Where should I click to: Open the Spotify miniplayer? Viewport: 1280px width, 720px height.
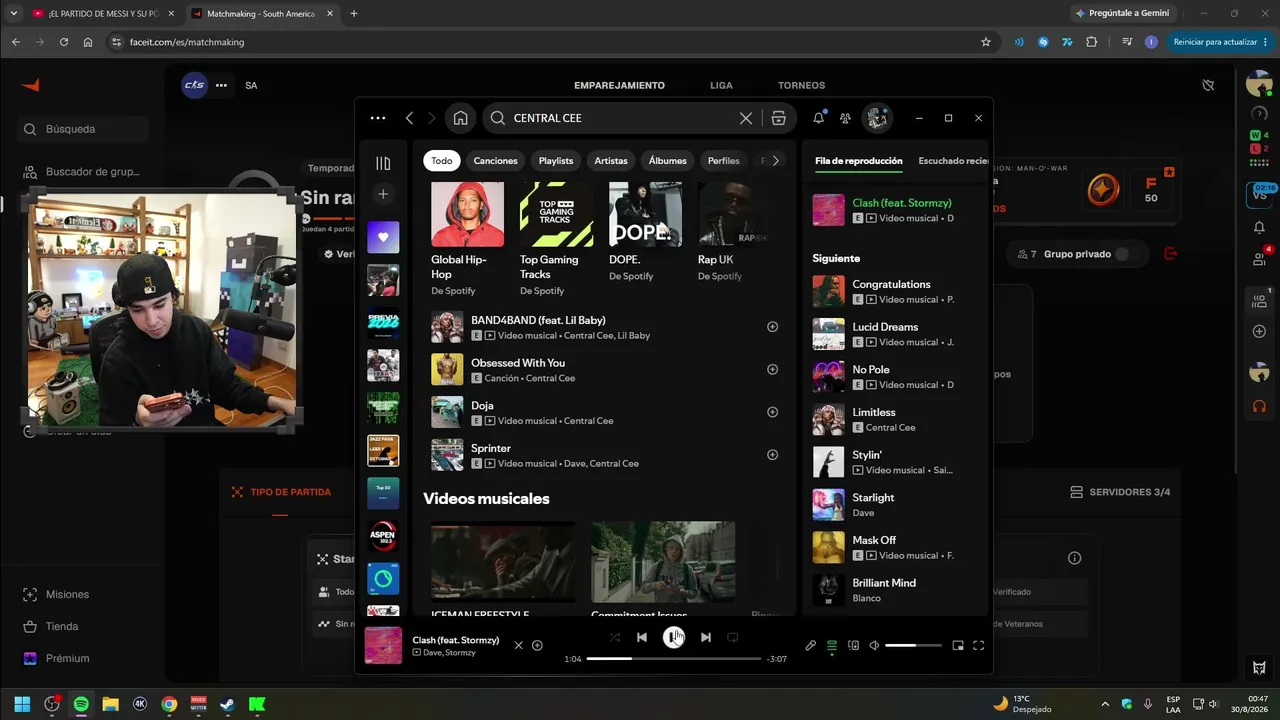click(957, 646)
